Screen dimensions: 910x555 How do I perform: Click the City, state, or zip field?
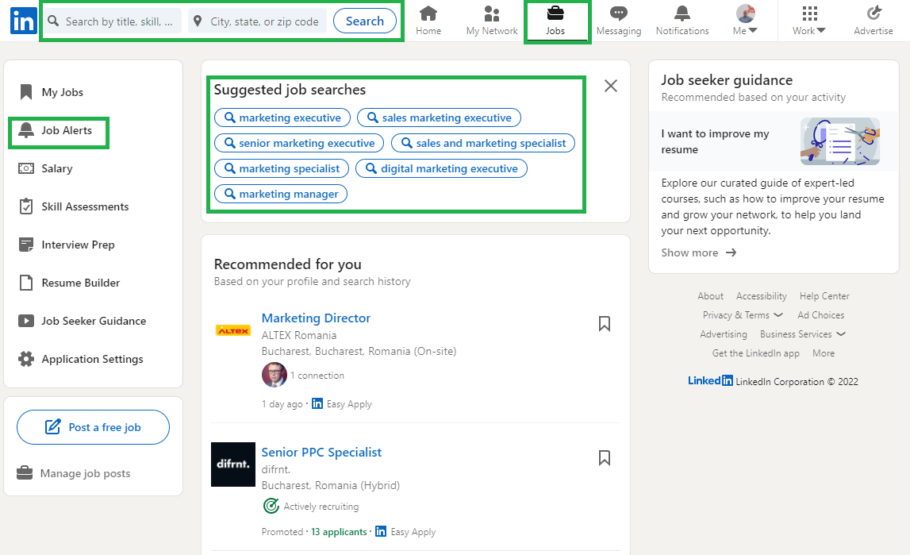click(258, 21)
